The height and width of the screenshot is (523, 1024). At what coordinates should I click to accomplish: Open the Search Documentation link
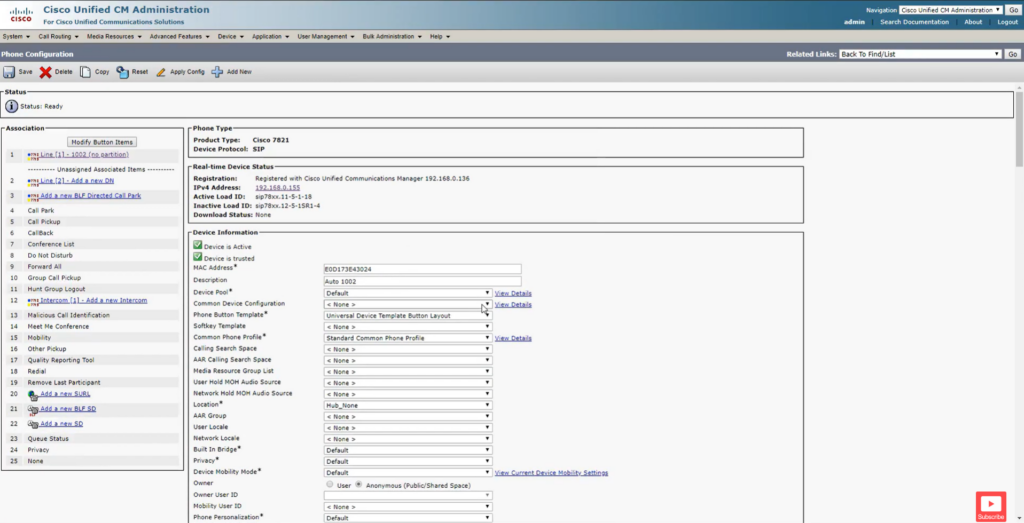(x=914, y=22)
